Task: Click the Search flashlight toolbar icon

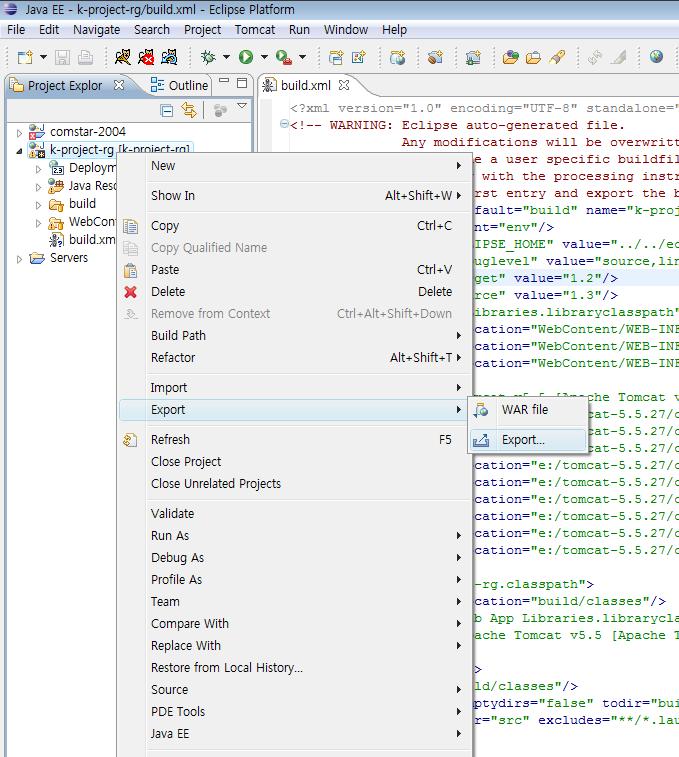Action: pos(557,57)
